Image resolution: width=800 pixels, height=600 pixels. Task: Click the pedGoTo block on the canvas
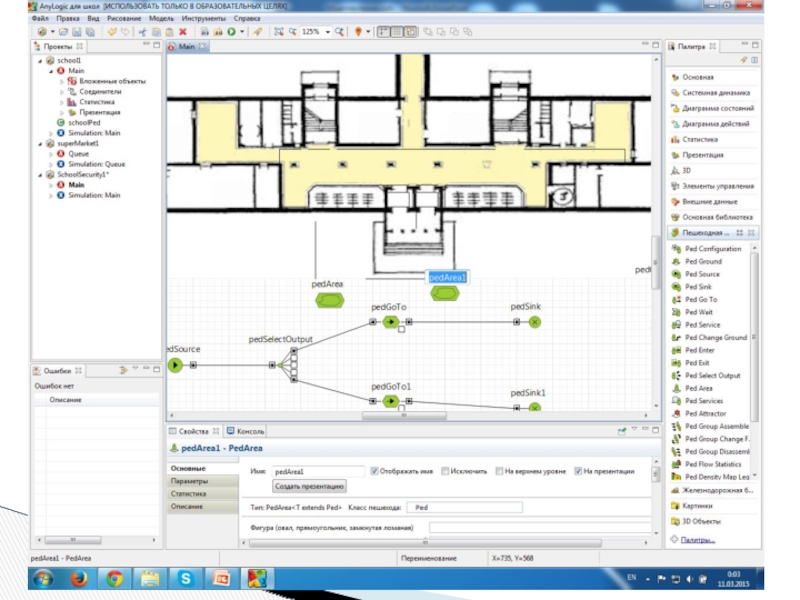[391, 322]
